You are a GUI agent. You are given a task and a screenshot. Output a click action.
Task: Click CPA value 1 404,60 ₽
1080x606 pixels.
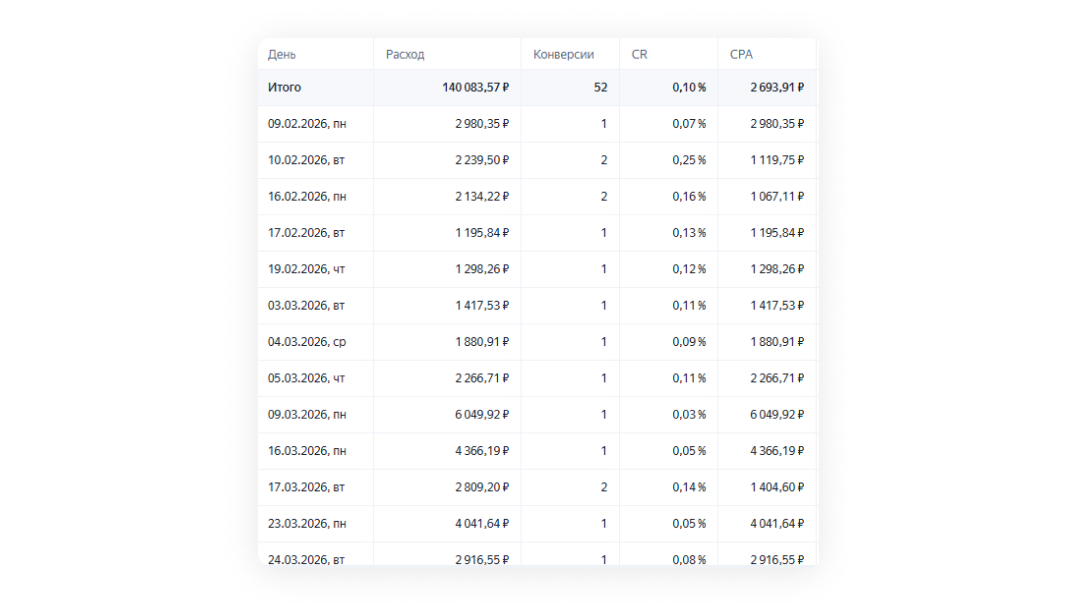click(x=777, y=488)
